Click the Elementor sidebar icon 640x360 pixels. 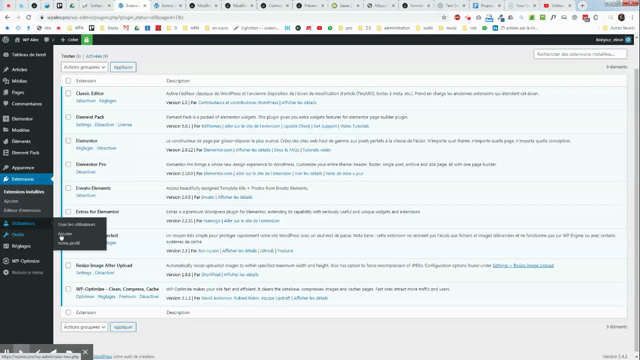click(6, 119)
